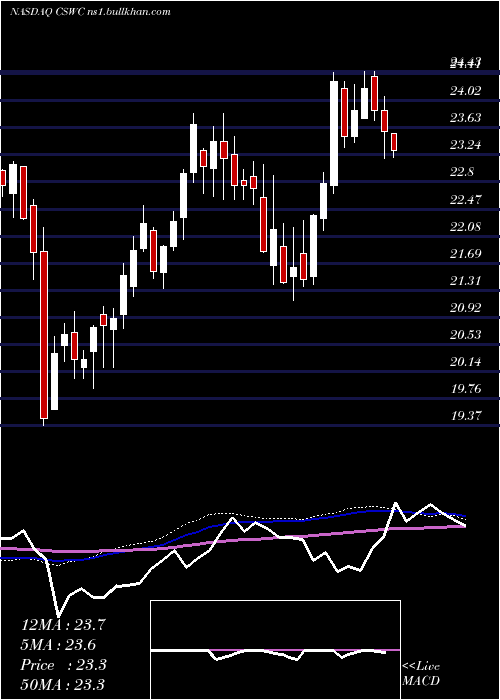Screen dimensions: 500x700
Task: Click the 20.14 price axis label
Action: point(466,362)
